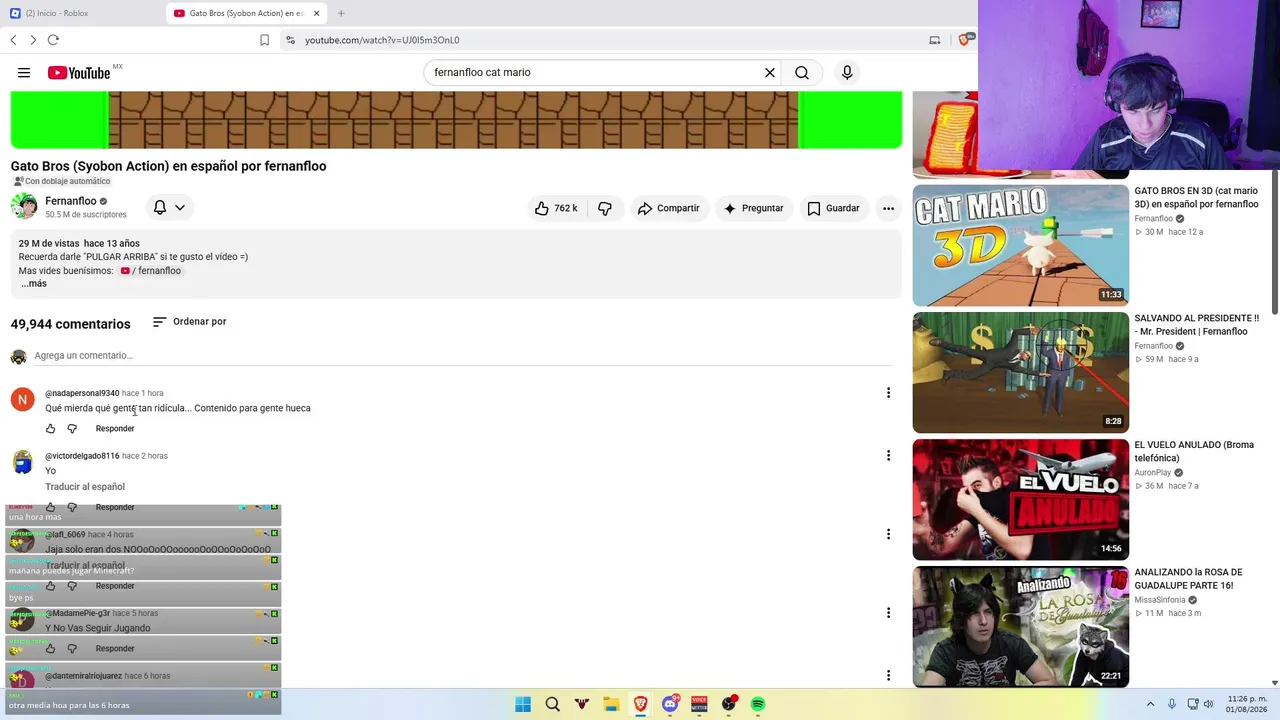
Task: Expand the description with ...más
Action: pos(34,284)
